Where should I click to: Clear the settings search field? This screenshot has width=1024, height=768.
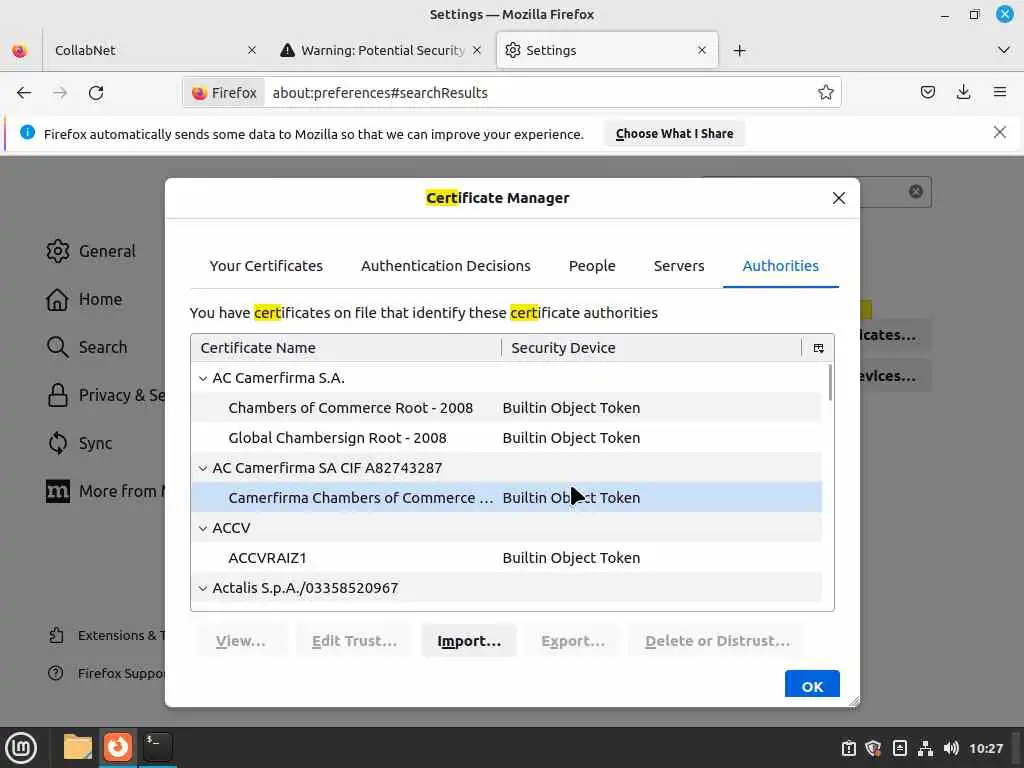pyautogui.click(x=916, y=191)
